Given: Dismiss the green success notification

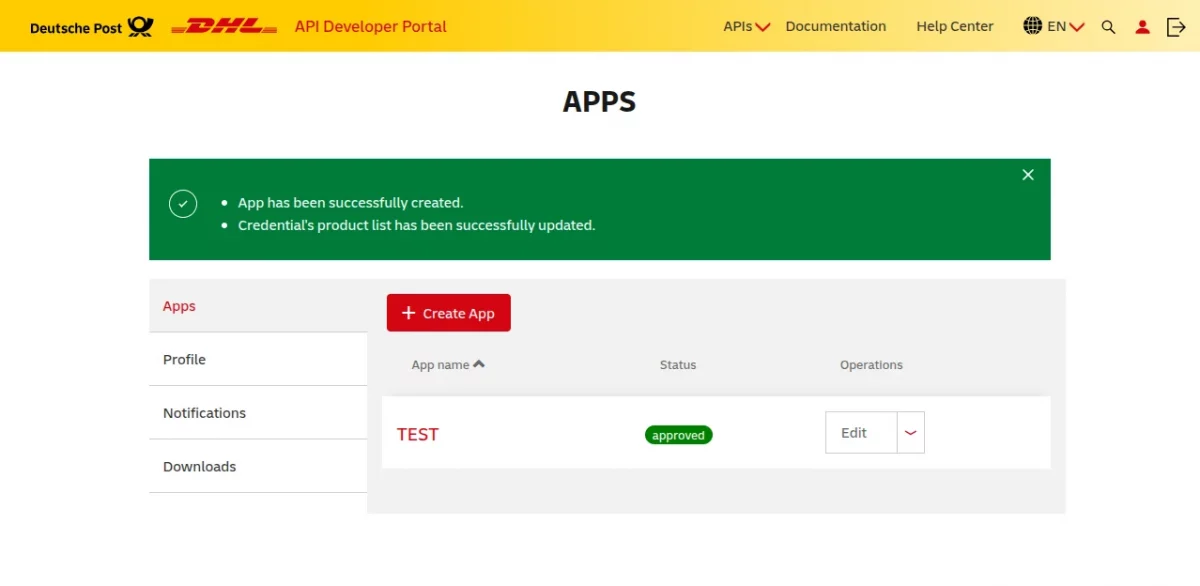Looking at the screenshot, I should pyautogui.click(x=1027, y=174).
